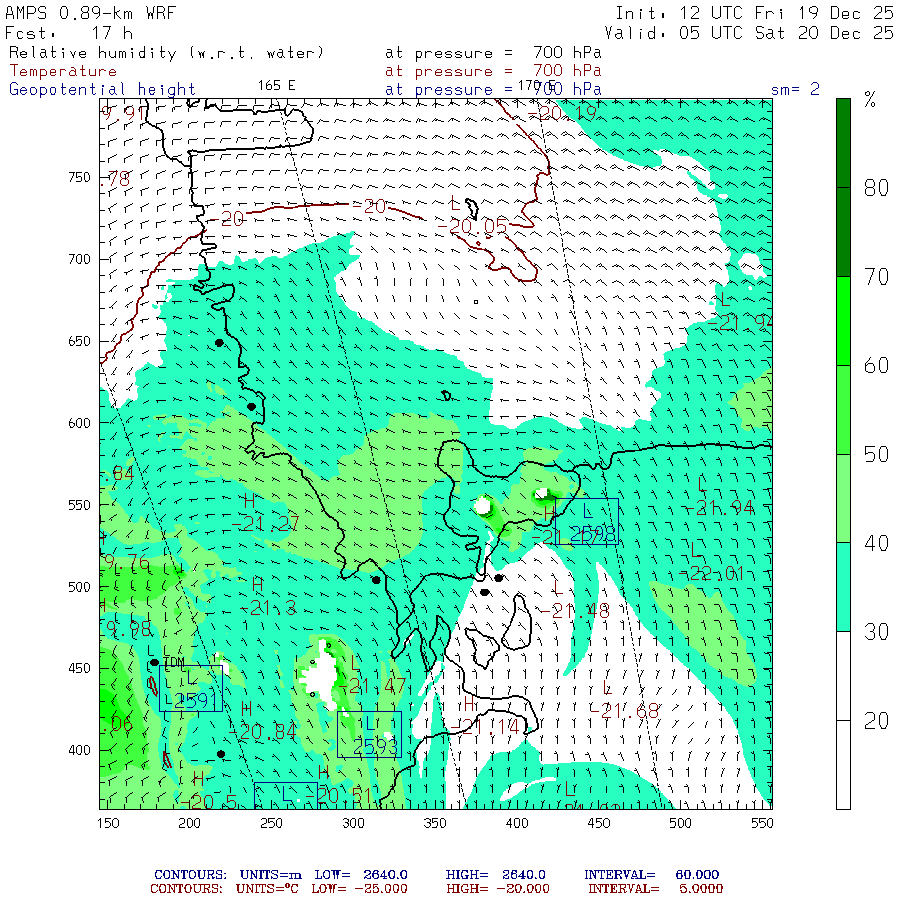This screenshot has height=900, width=900.
Task: Click the 'Fcst: 17 h' forecast hour text
Action: [69, 33]
